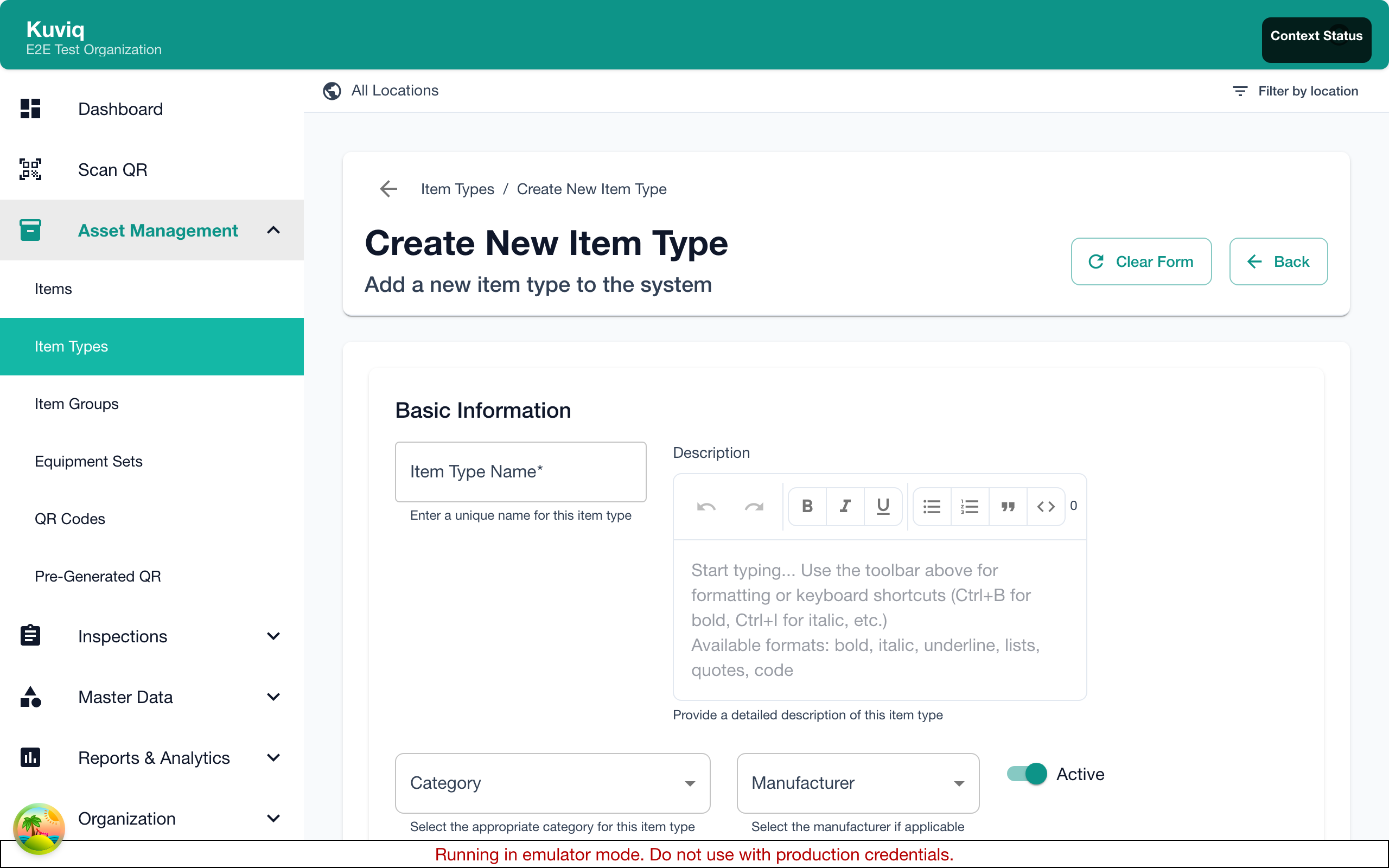
Task: Focus the Item Type Name field
Action: click(x=520, y=472)
